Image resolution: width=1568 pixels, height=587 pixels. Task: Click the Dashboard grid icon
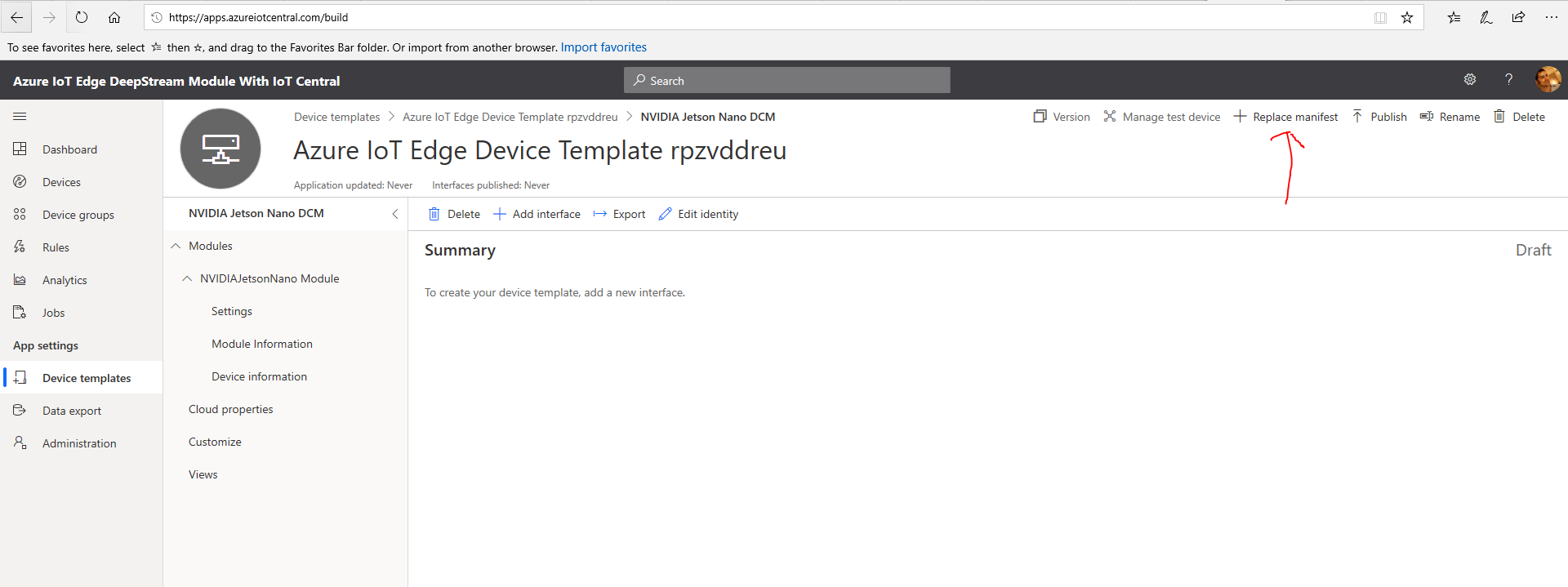pos(20,149)
